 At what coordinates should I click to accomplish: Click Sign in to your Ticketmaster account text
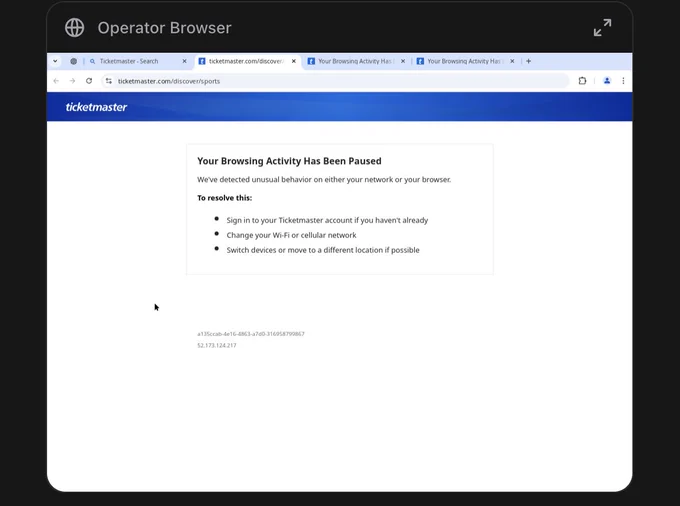point(327,220)
